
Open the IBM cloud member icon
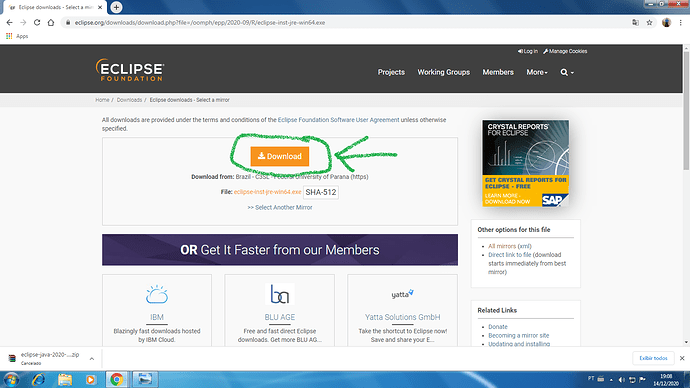(x=157, y=294)
